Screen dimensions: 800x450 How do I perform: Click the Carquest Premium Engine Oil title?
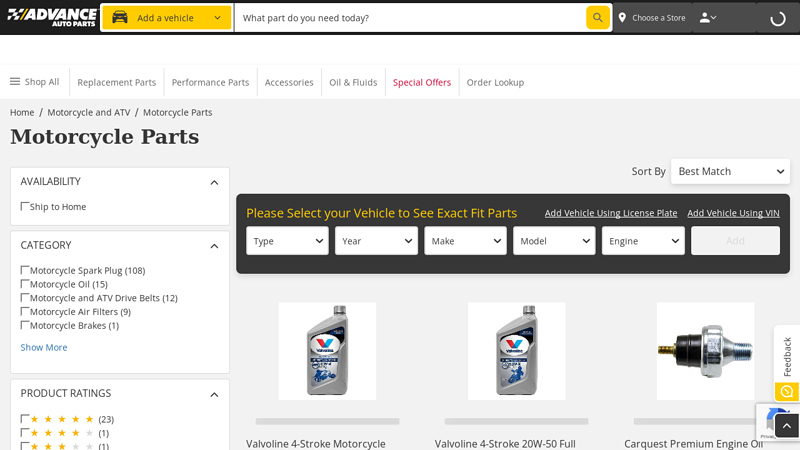693,444
